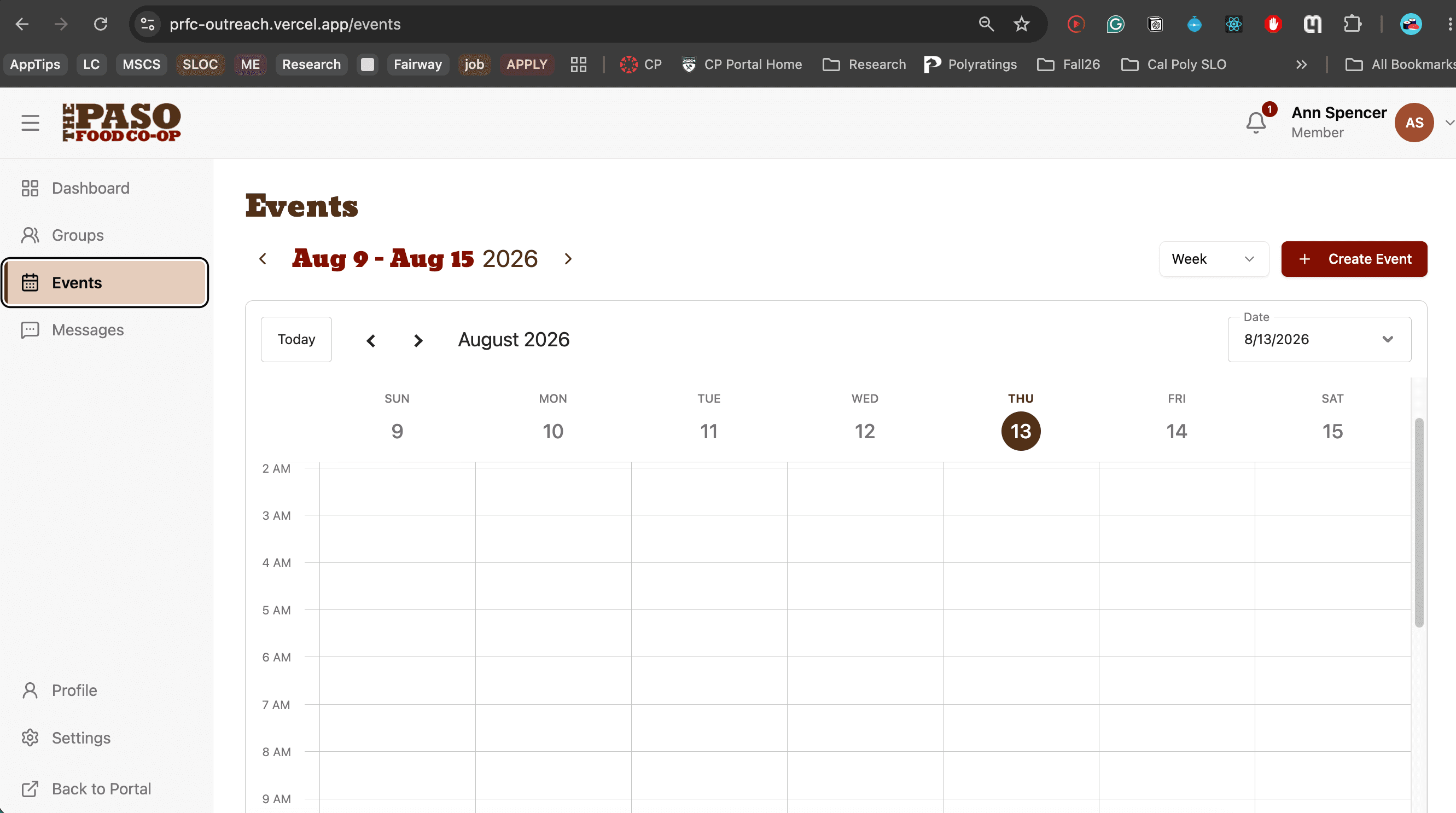Open Settings in sidebar
Image resolution: width=1456 pixels, height=813 pixels.
(x=106, y=738)
